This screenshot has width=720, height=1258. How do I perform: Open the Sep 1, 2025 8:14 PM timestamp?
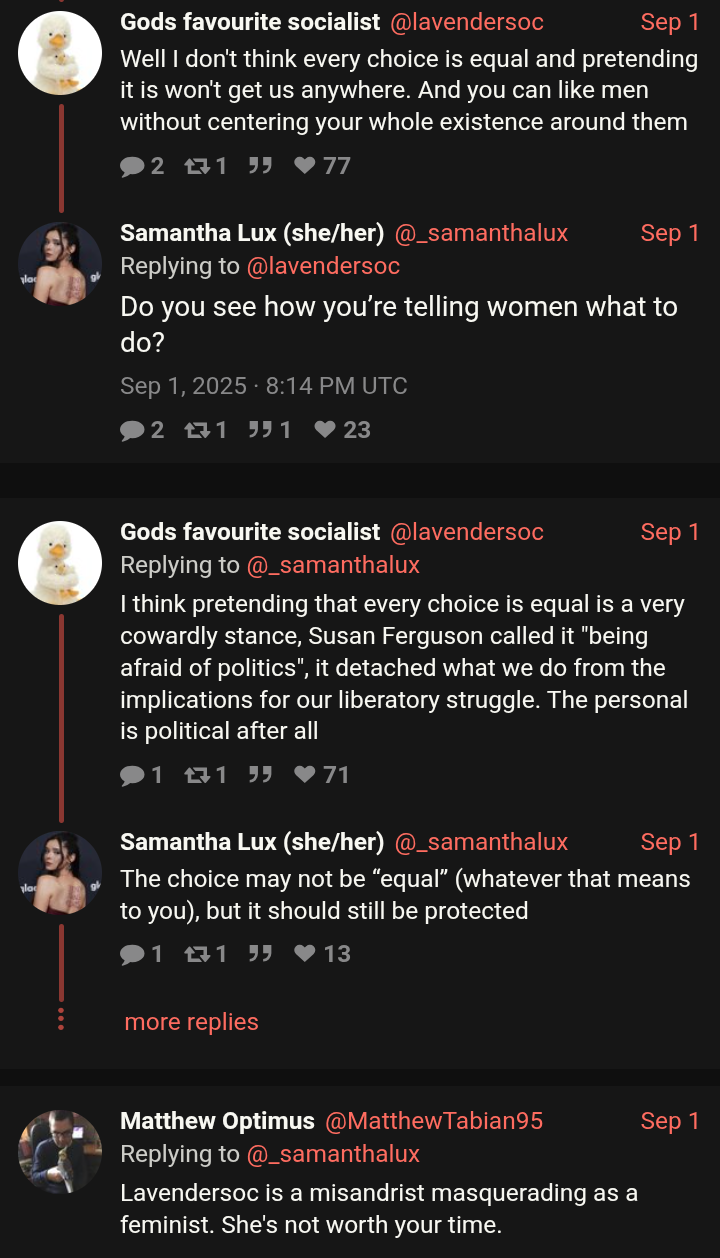[x=264, y=386]
